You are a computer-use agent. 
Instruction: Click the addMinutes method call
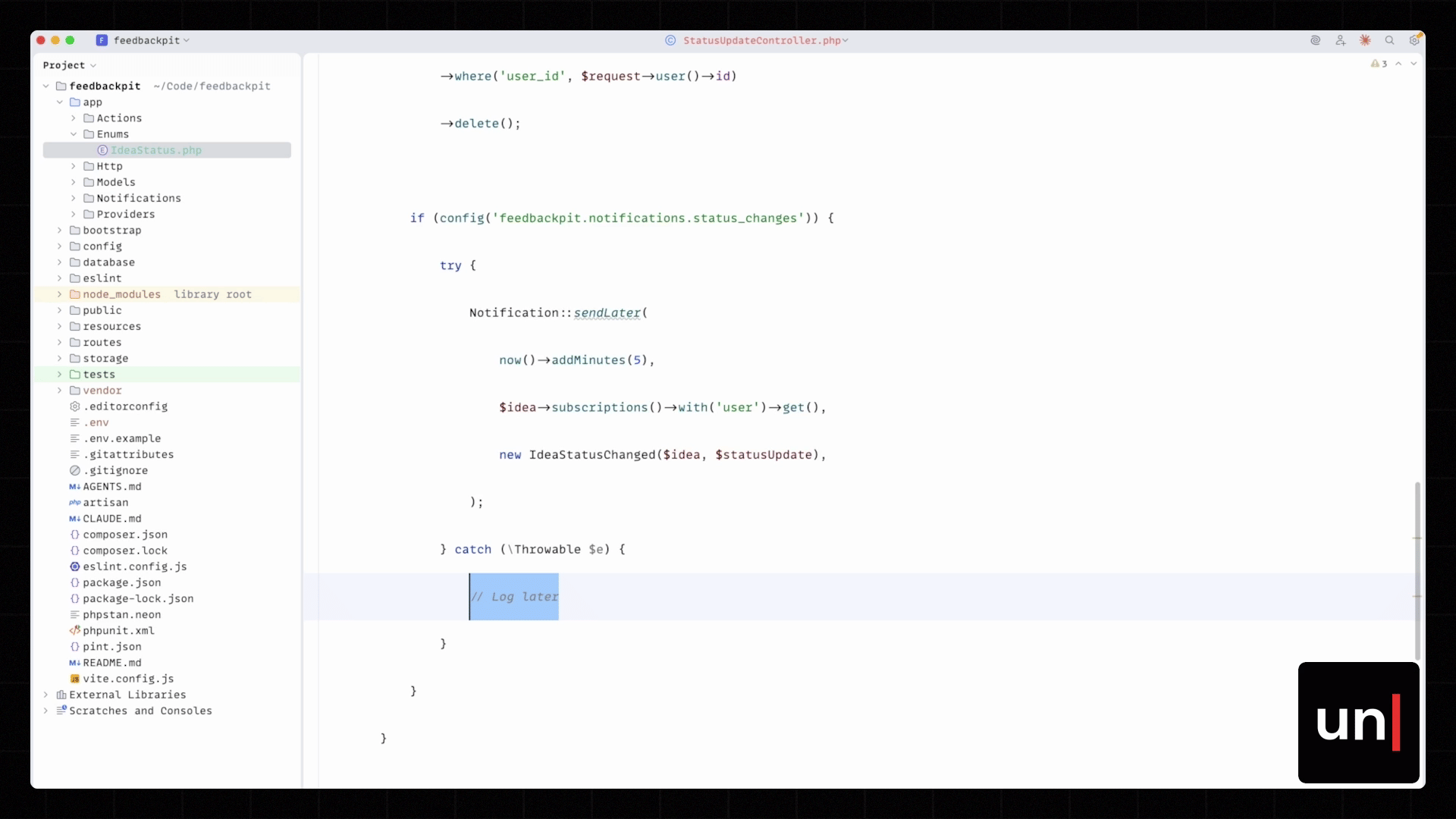(588, 360)
